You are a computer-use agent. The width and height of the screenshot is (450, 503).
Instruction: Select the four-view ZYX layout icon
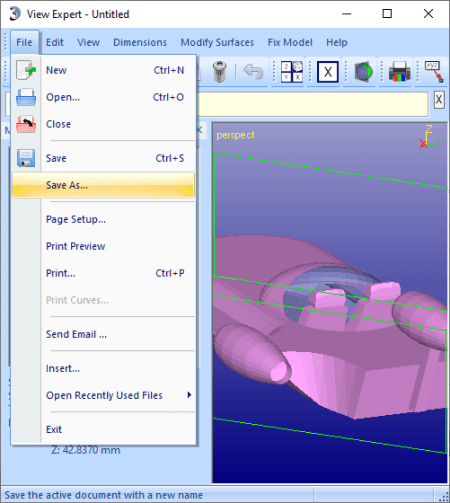[x=292, y=72]
